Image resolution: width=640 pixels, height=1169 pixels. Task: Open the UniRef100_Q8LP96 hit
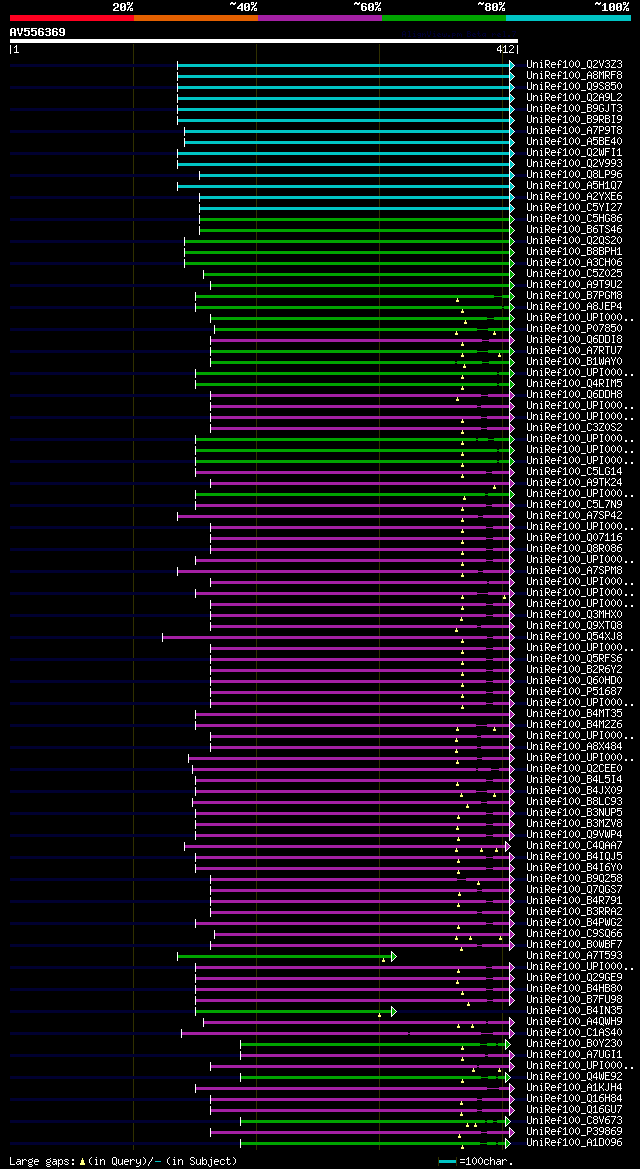(x=574, y=175)
